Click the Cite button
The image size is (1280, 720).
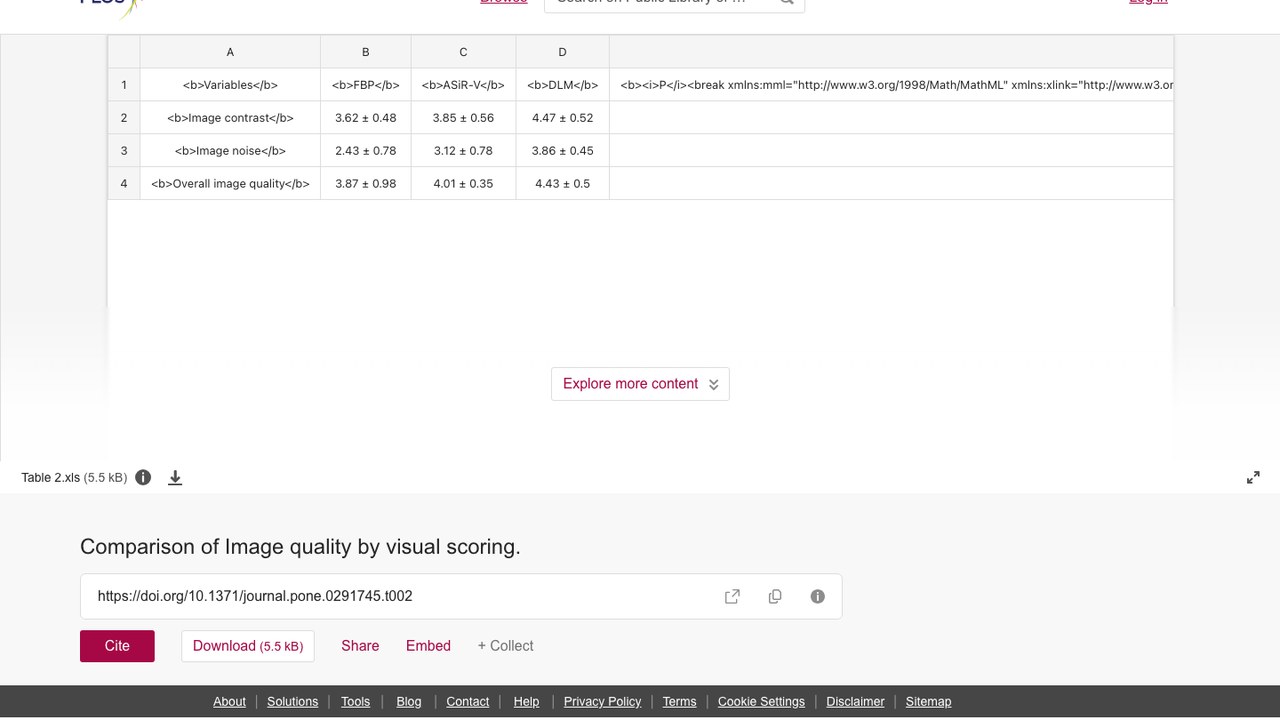(117, 646)
